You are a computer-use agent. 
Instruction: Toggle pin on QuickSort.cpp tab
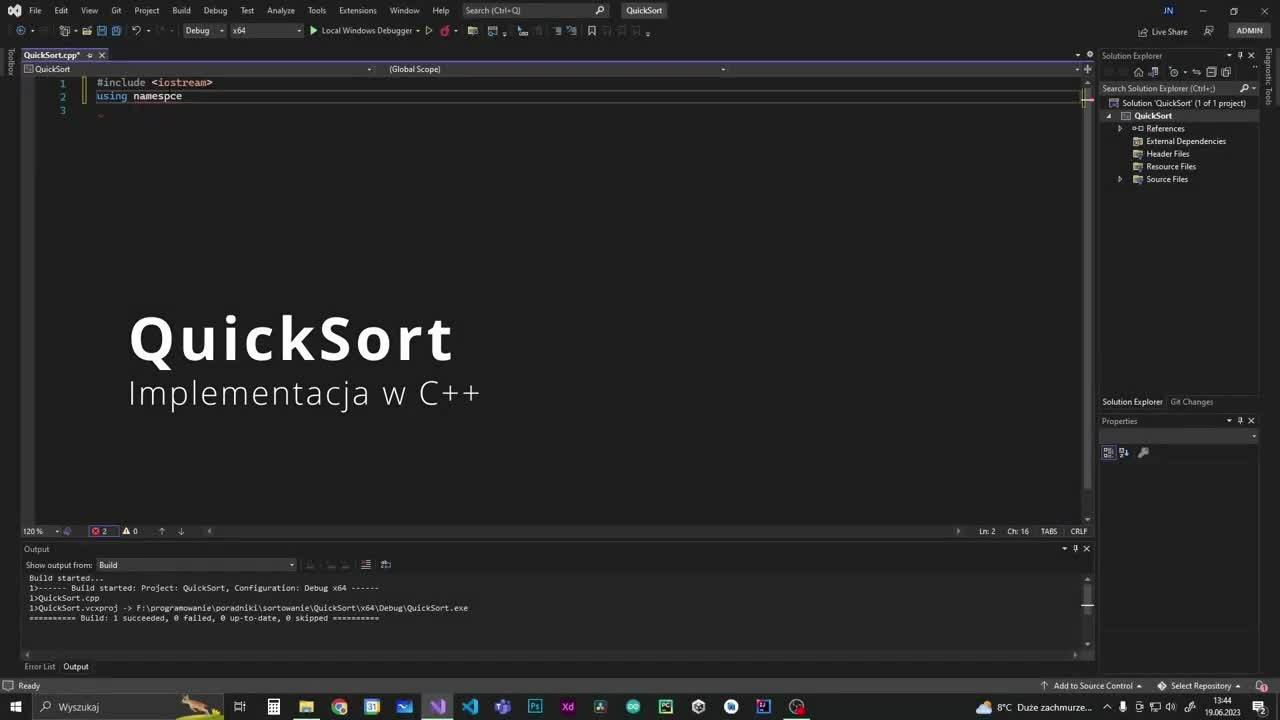coord(89,55)
